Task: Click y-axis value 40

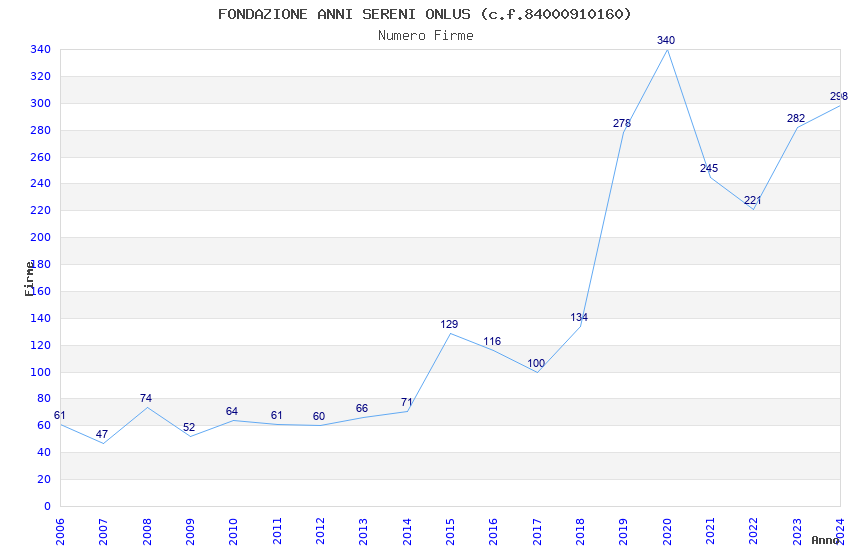Action: click(44, 452)
